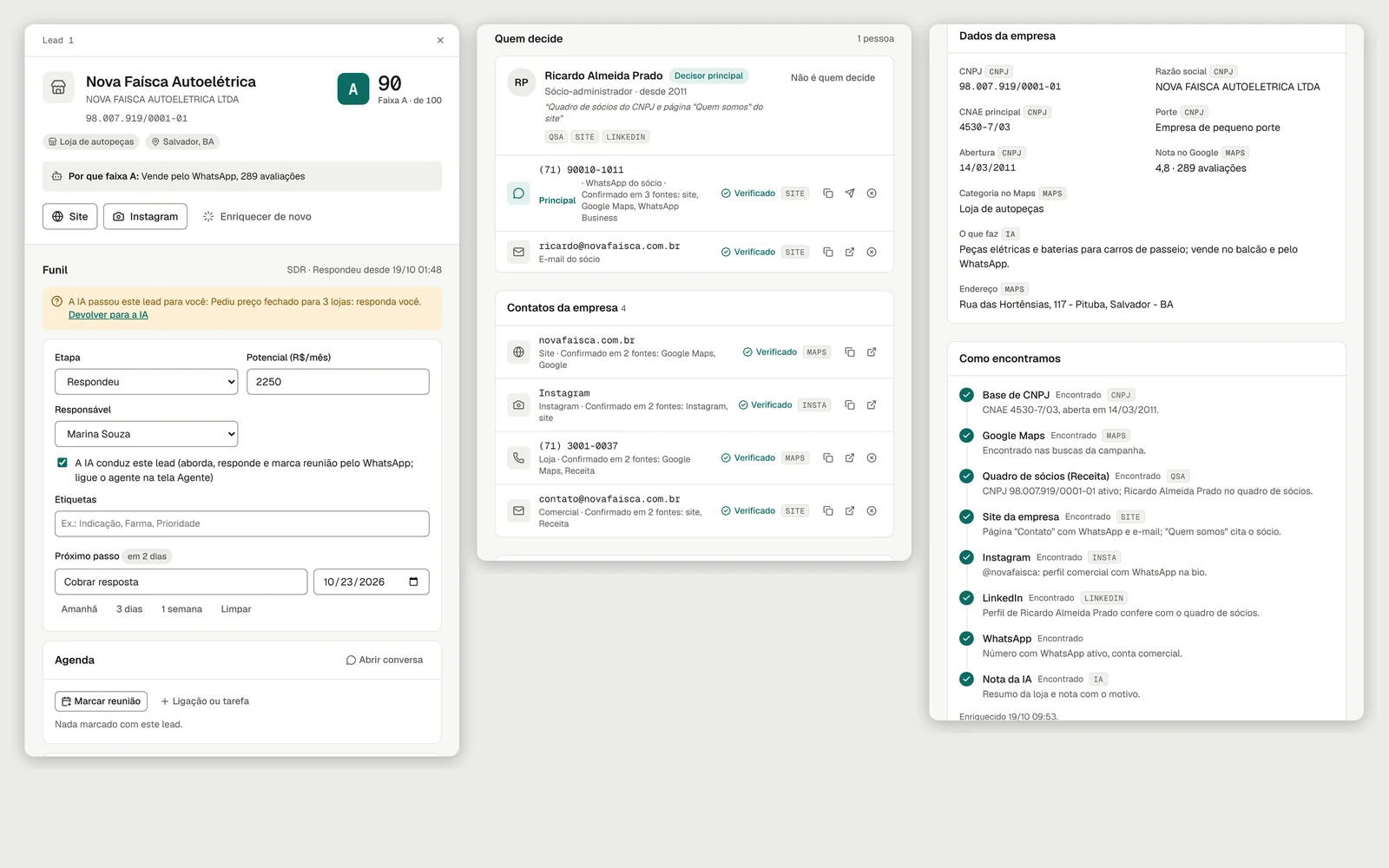
Task: Copy the novafaisca.com.br site address
Action: coord(850,352)
